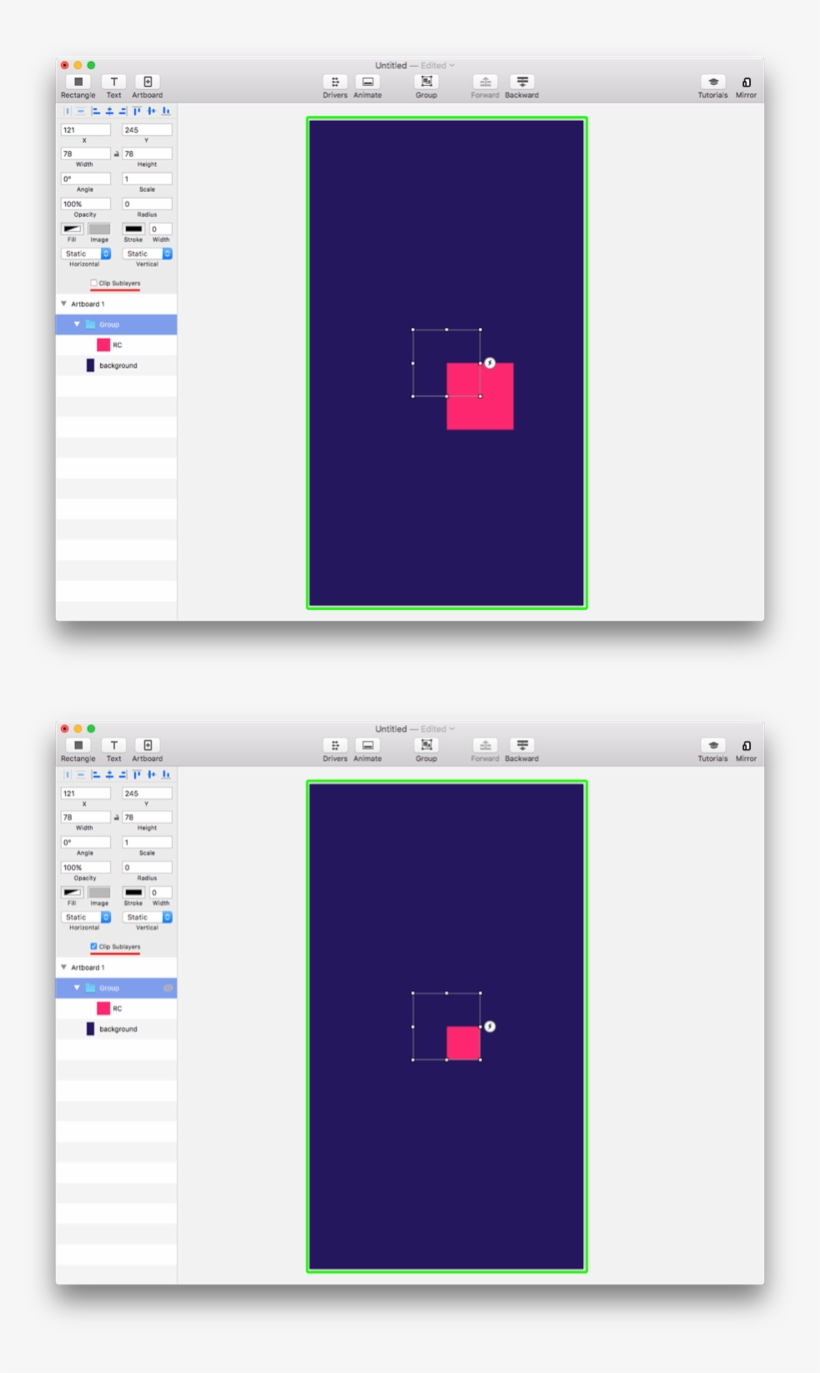This screenshot has height=1373, width=820.
Task: Toggle the Group layer visibility eye
Action: click(x=168, y=989)
